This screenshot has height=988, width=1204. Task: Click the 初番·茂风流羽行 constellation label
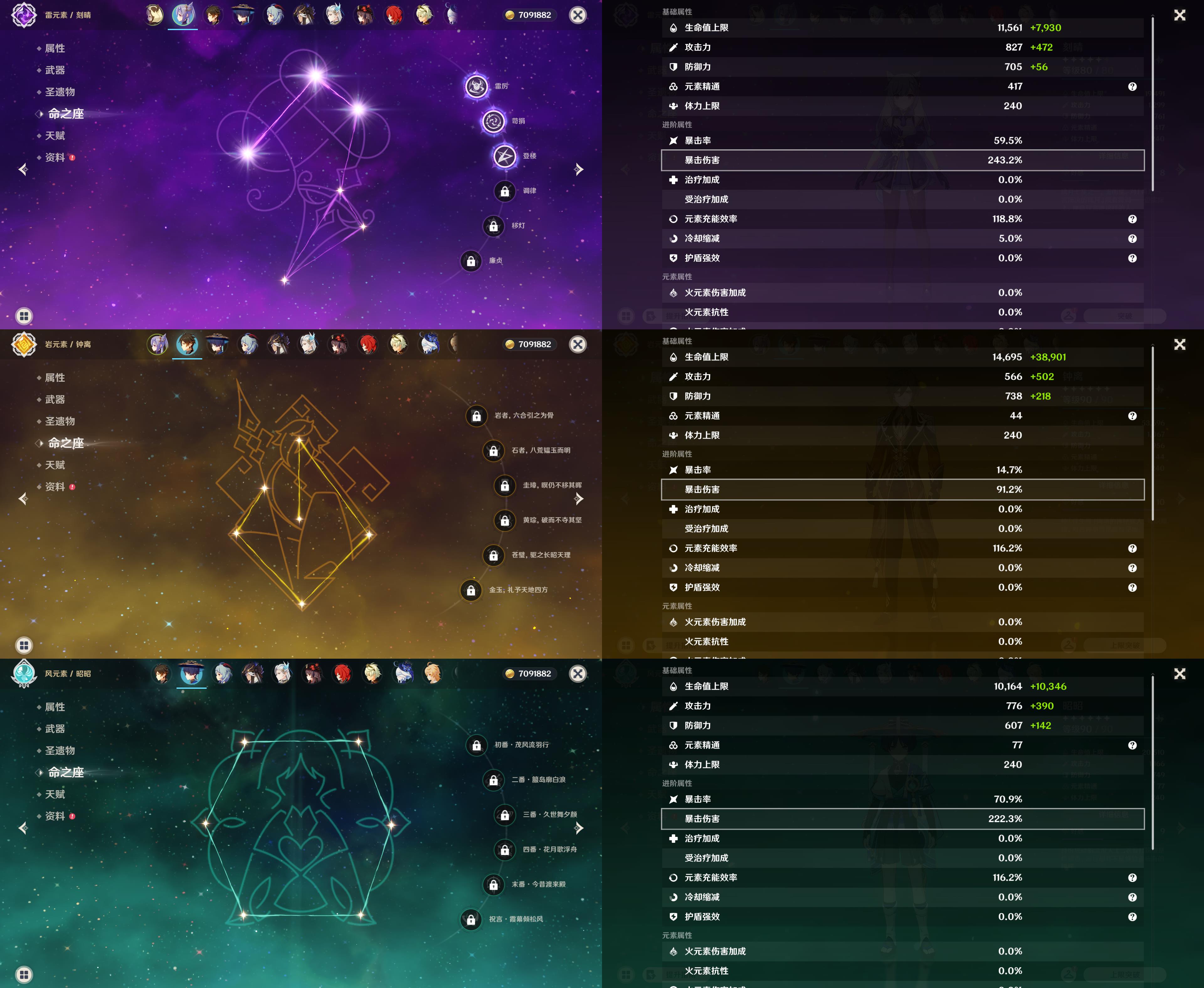point(522,745)
